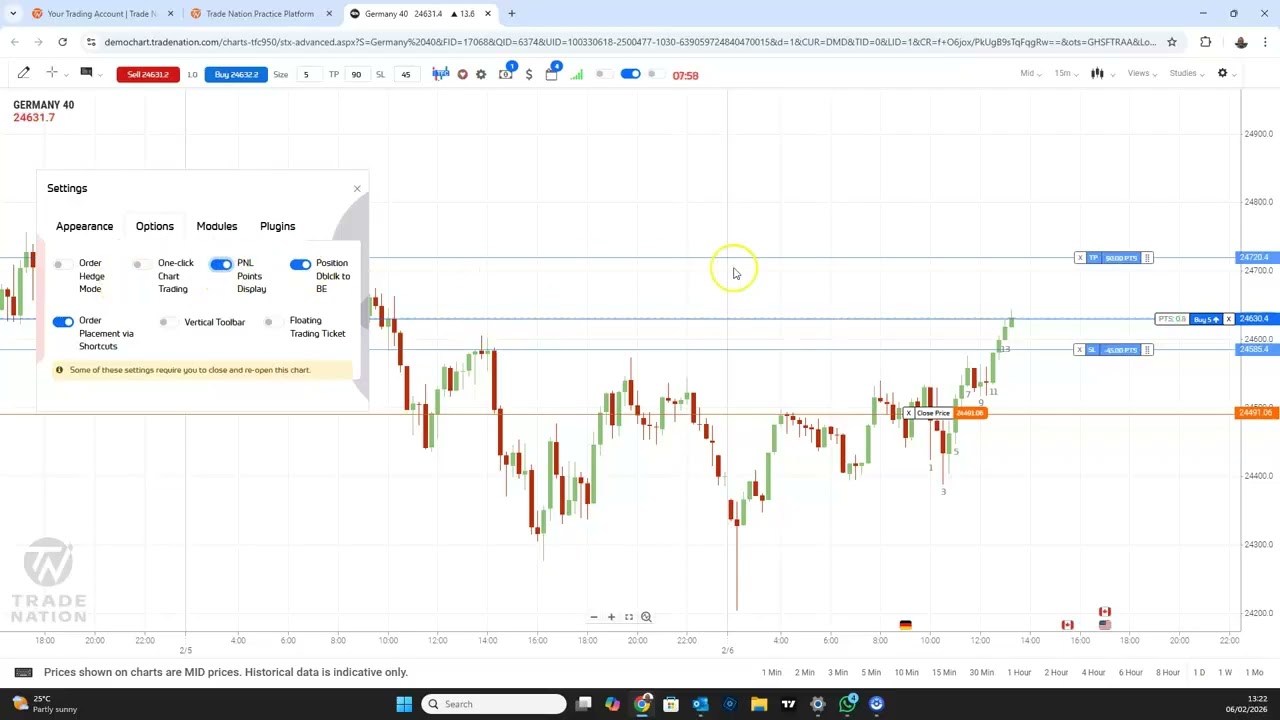Click the US flag event marker
1280x720 pixels.
pos(1104,625)
